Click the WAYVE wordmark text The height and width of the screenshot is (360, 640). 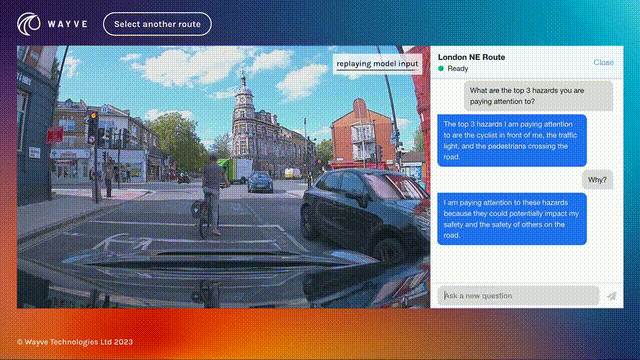(x=67, y=24)
